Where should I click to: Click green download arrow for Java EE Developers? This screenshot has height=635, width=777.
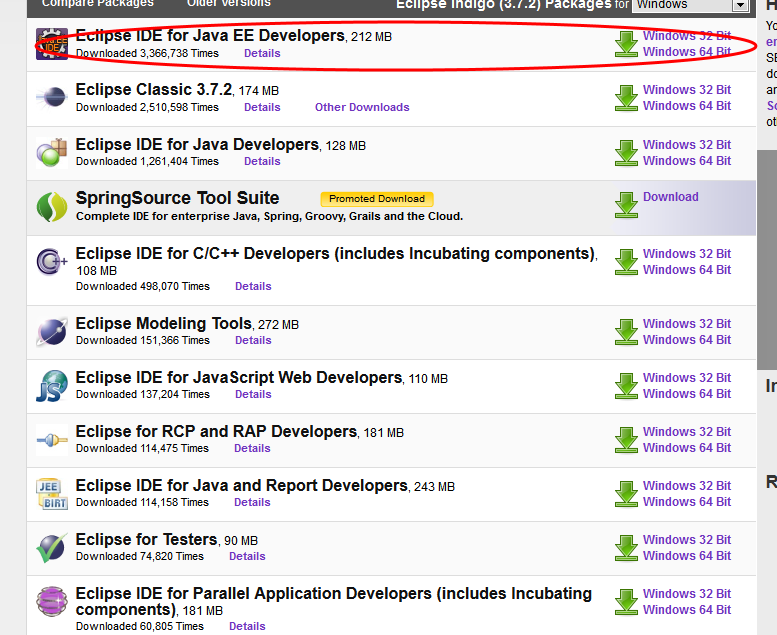coord(626,44)
